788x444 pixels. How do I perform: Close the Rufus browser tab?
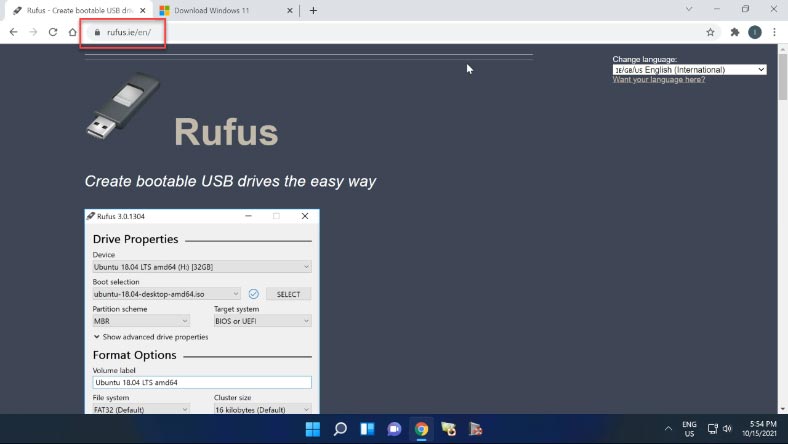click(143, 10)
